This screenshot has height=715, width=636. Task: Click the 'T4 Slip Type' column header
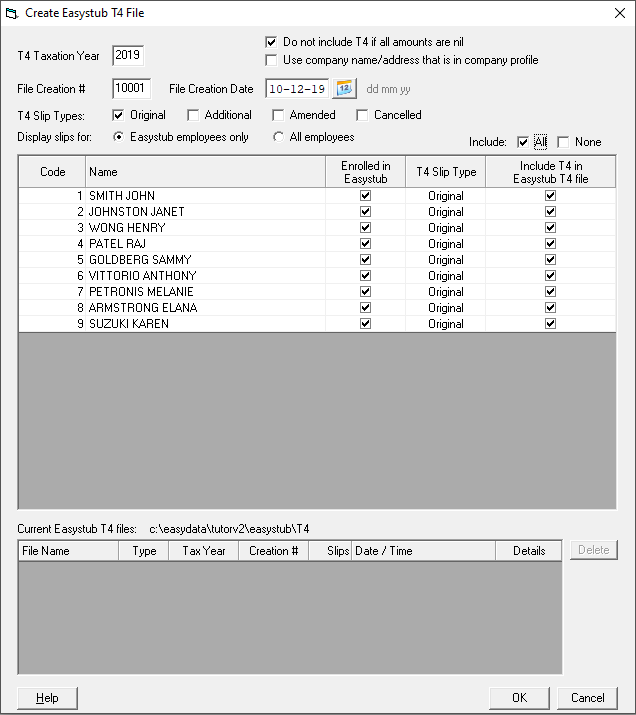click(x=446, y=172)
